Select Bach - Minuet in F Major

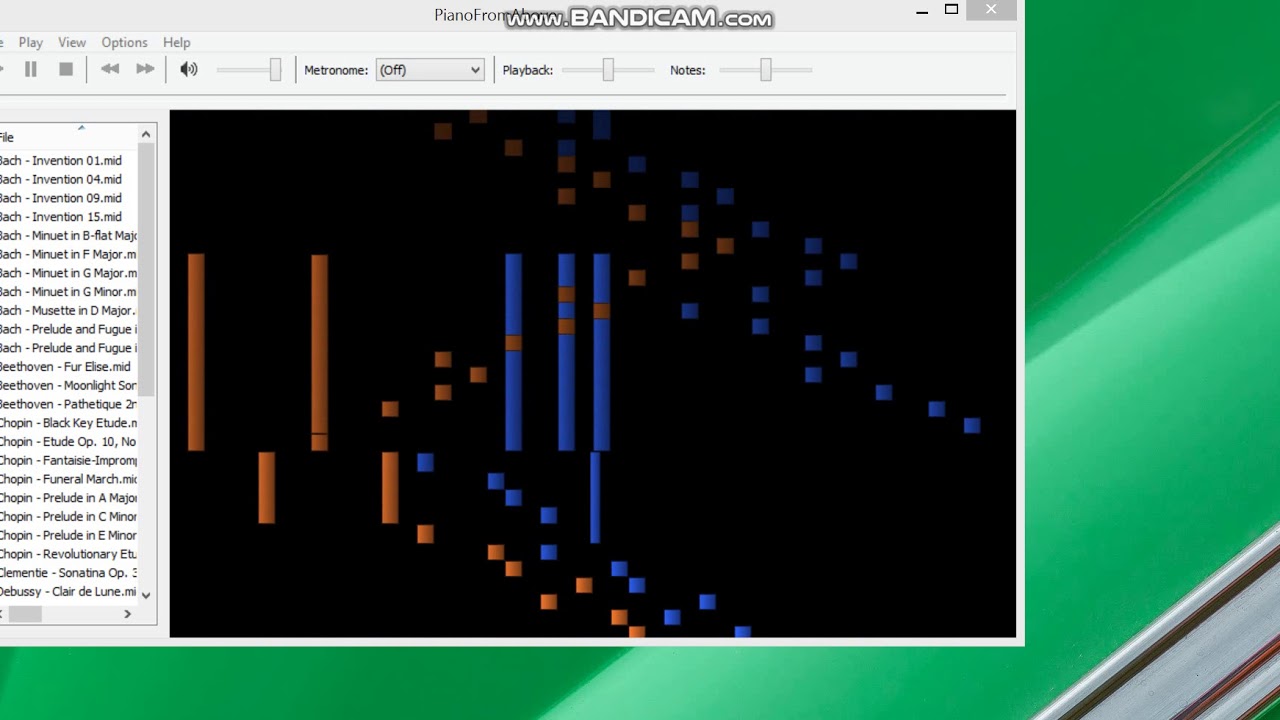[x=68, y=254]
